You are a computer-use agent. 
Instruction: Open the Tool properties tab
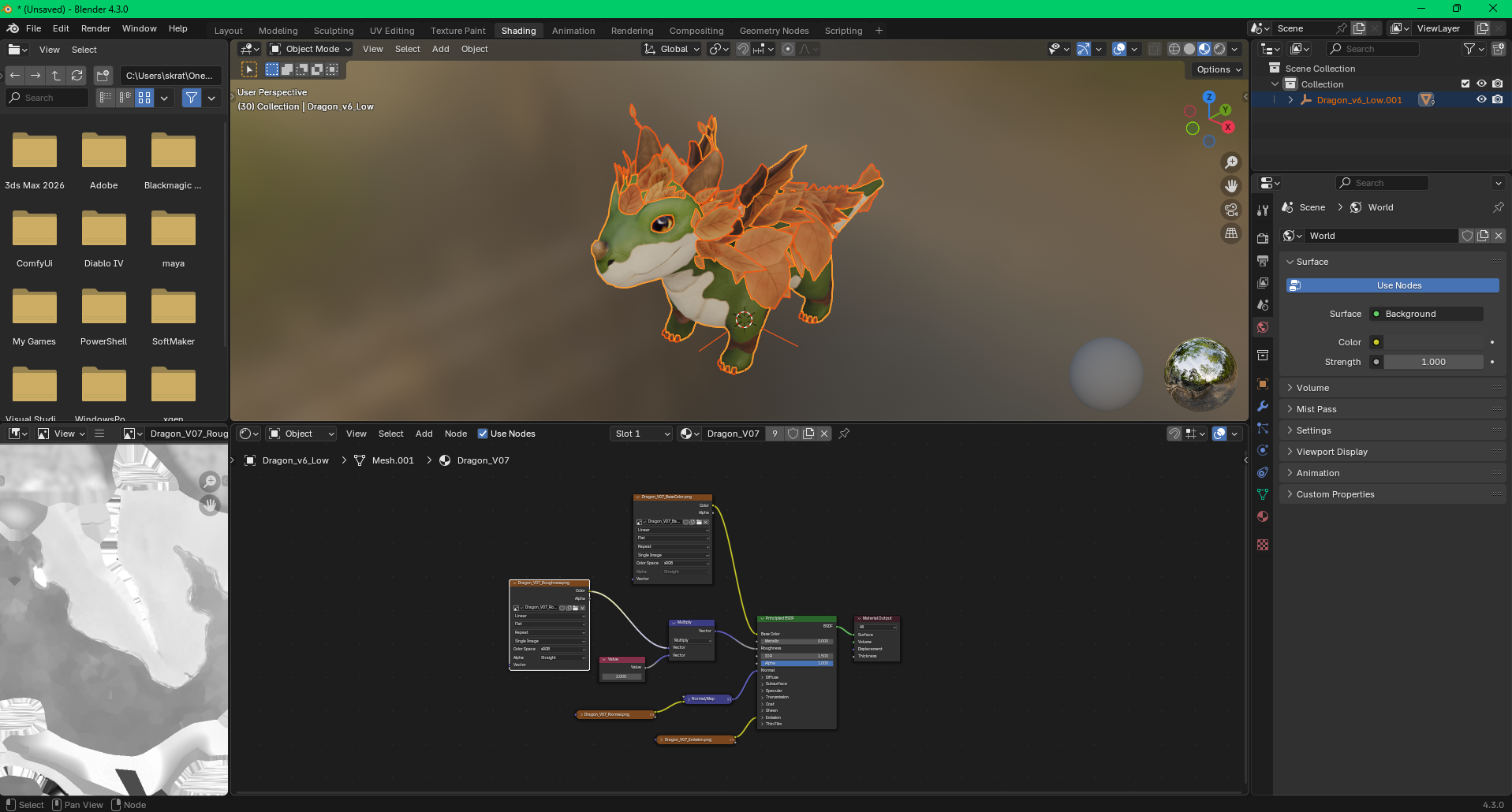pos(1263,210)
